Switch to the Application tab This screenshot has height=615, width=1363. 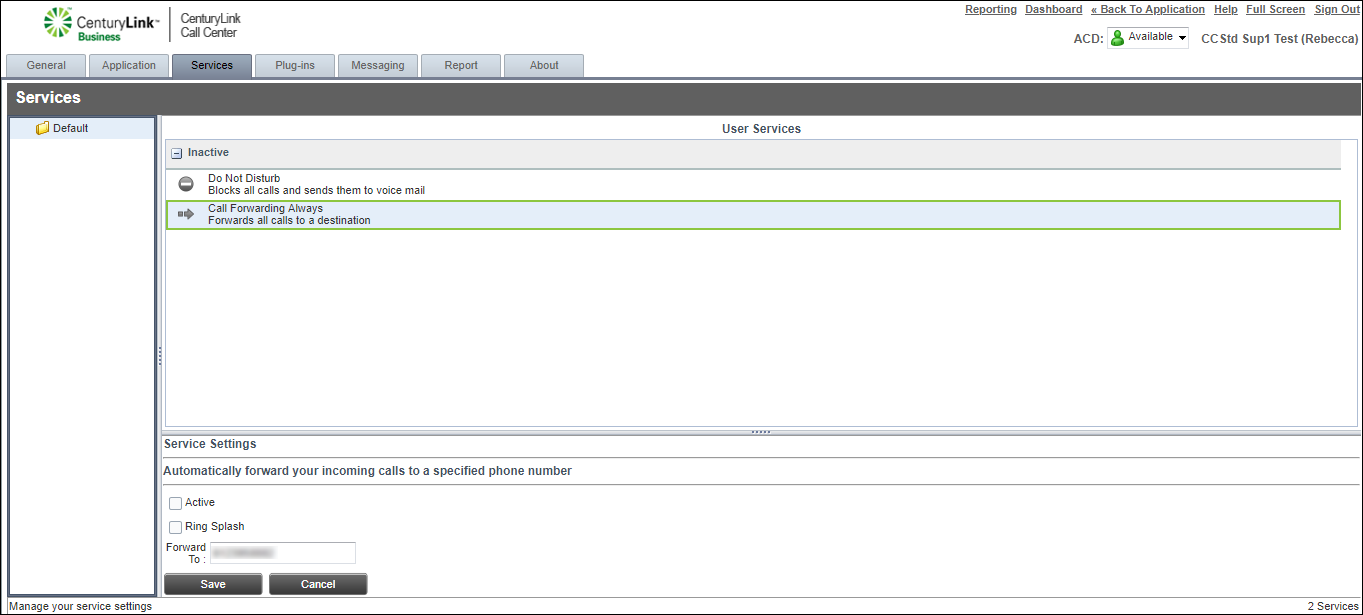click(129, 66)
